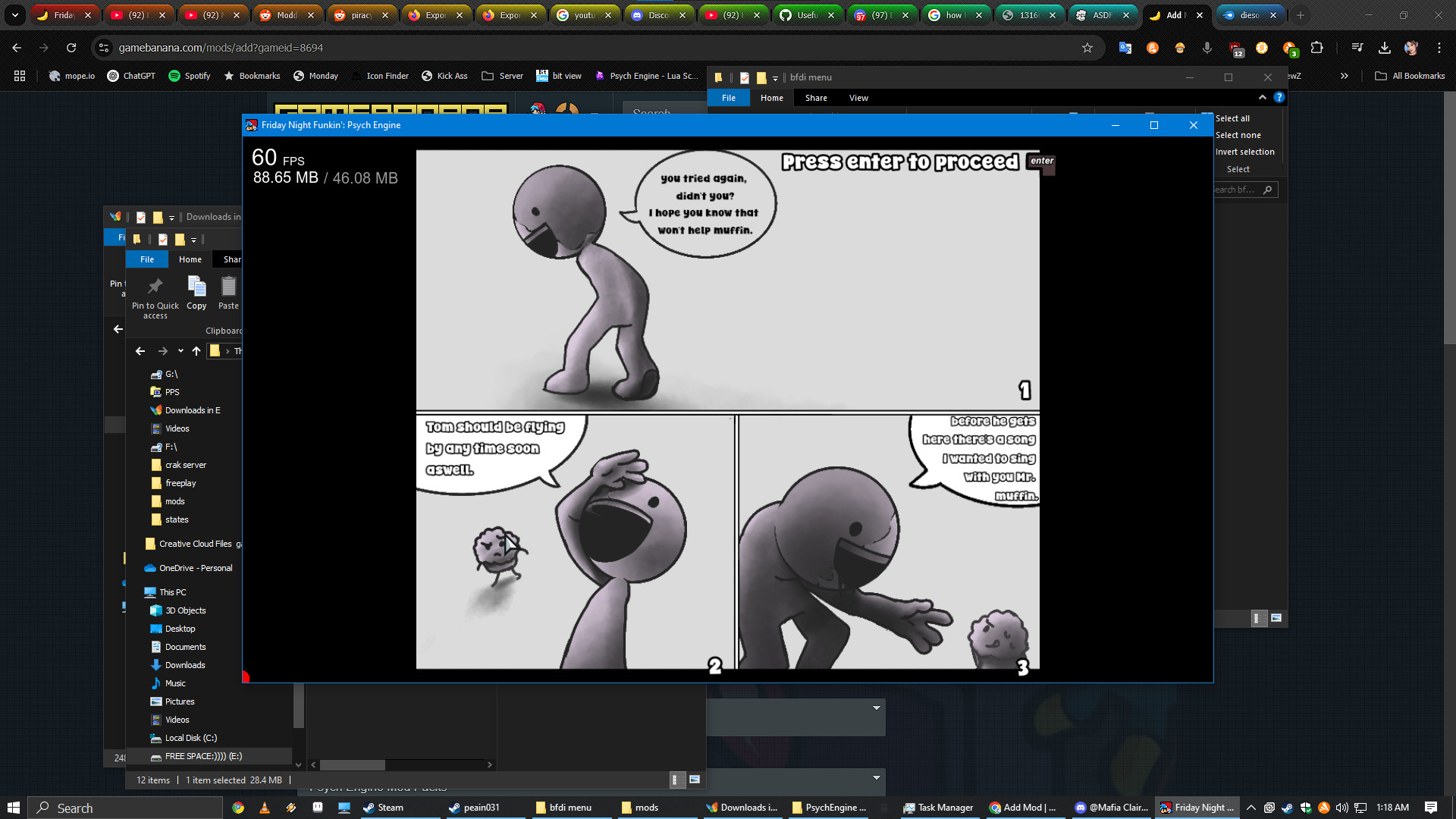Switch to large icons view in status bar

point(695,780)
